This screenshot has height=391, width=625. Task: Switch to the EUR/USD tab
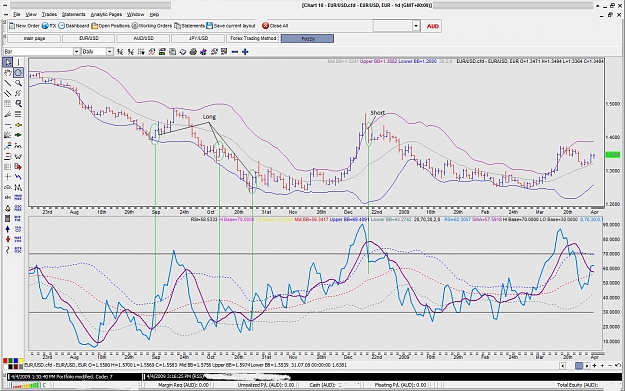88,38
